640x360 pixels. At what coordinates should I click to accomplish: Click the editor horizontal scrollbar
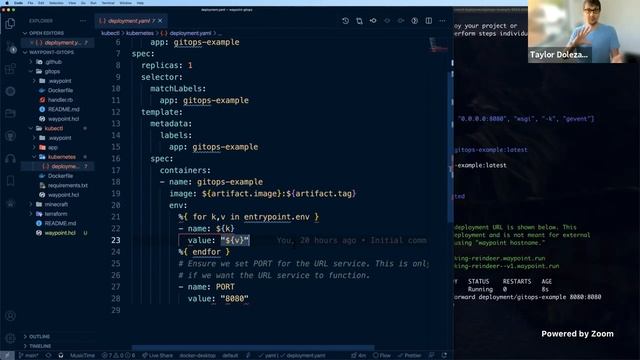[x=253, y=348]
